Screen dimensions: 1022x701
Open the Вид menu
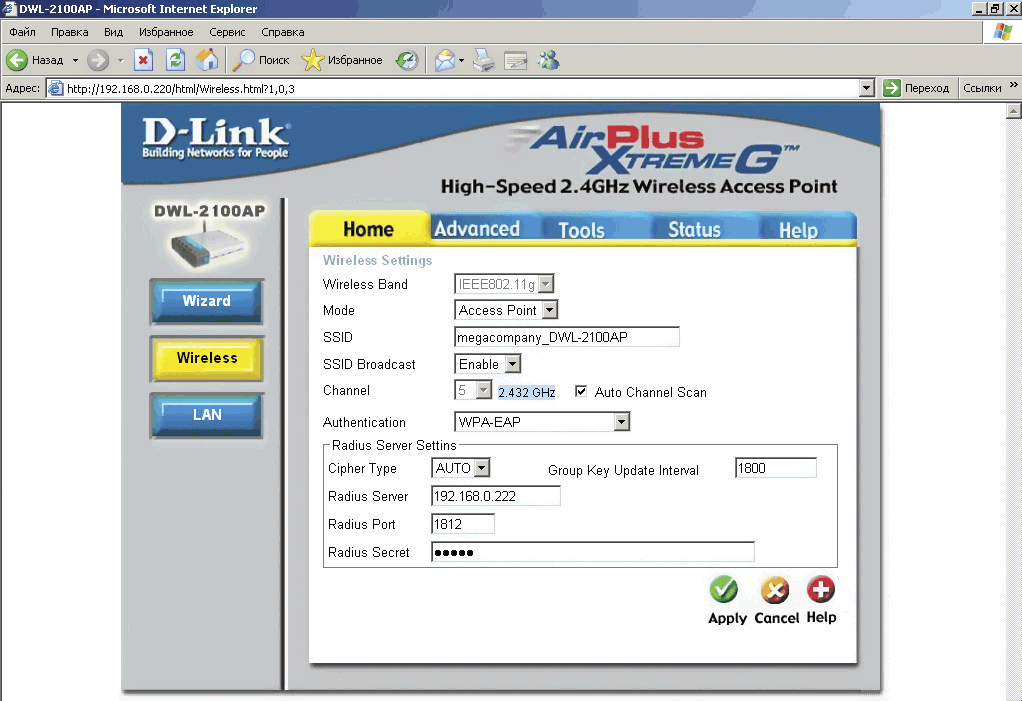pos(113,32)
